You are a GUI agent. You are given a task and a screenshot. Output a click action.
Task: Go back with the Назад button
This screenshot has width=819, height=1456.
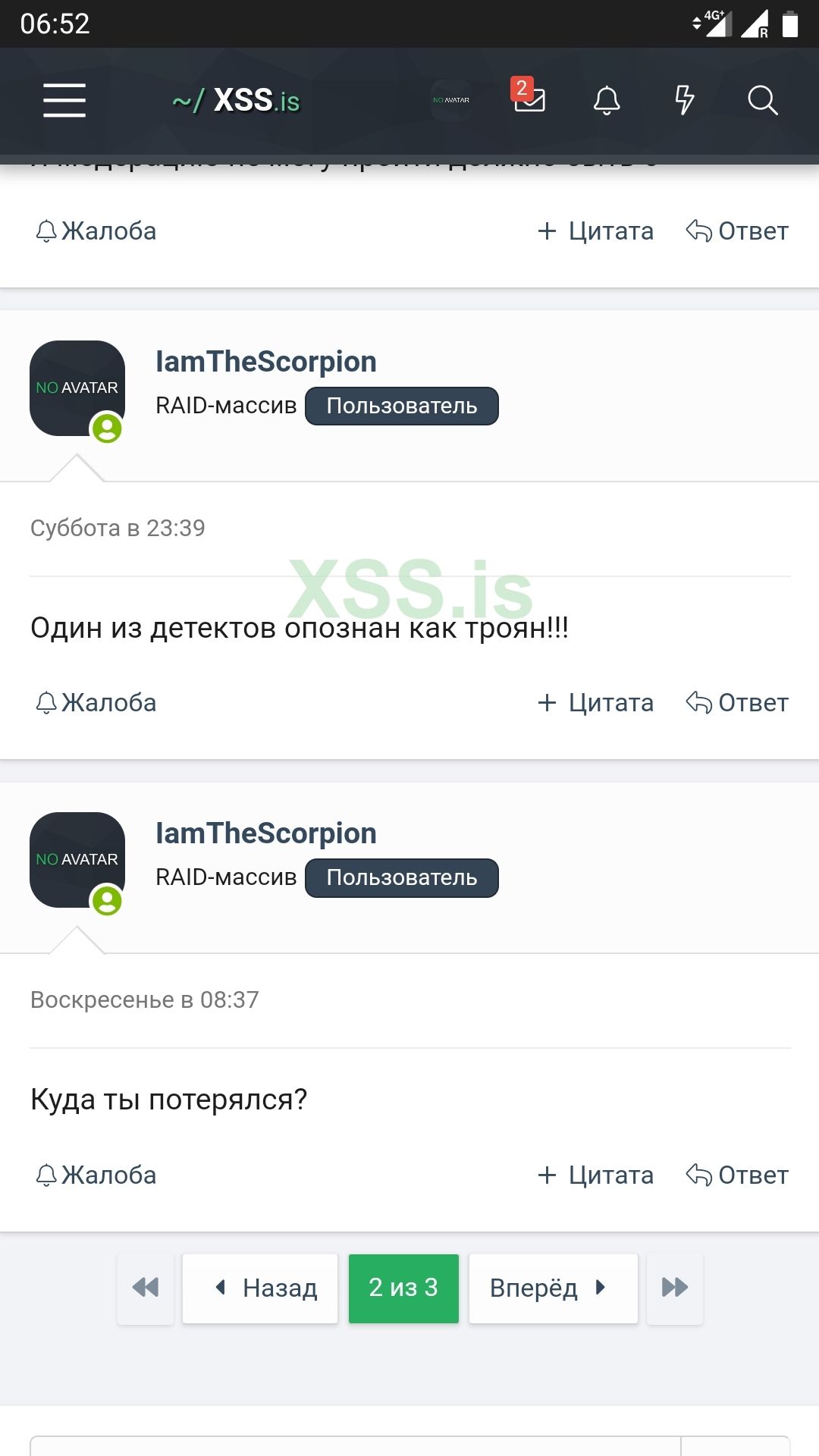[260, 1288]
